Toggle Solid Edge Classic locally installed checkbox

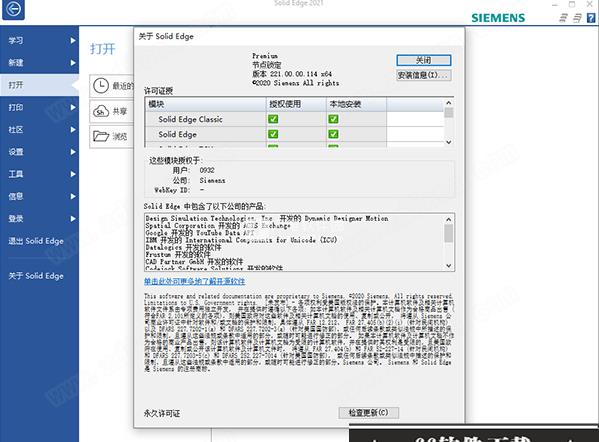tap(333, 119)
